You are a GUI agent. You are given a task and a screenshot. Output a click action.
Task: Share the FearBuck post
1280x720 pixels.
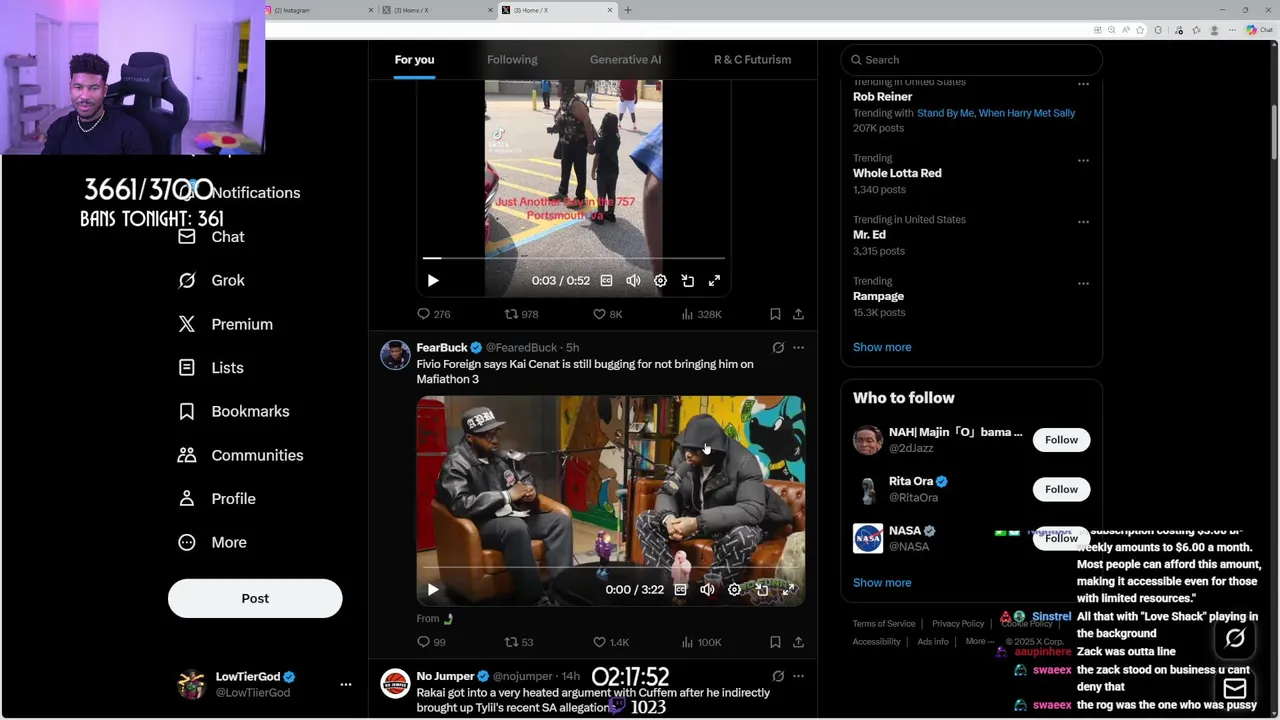(x=798, y=642)
